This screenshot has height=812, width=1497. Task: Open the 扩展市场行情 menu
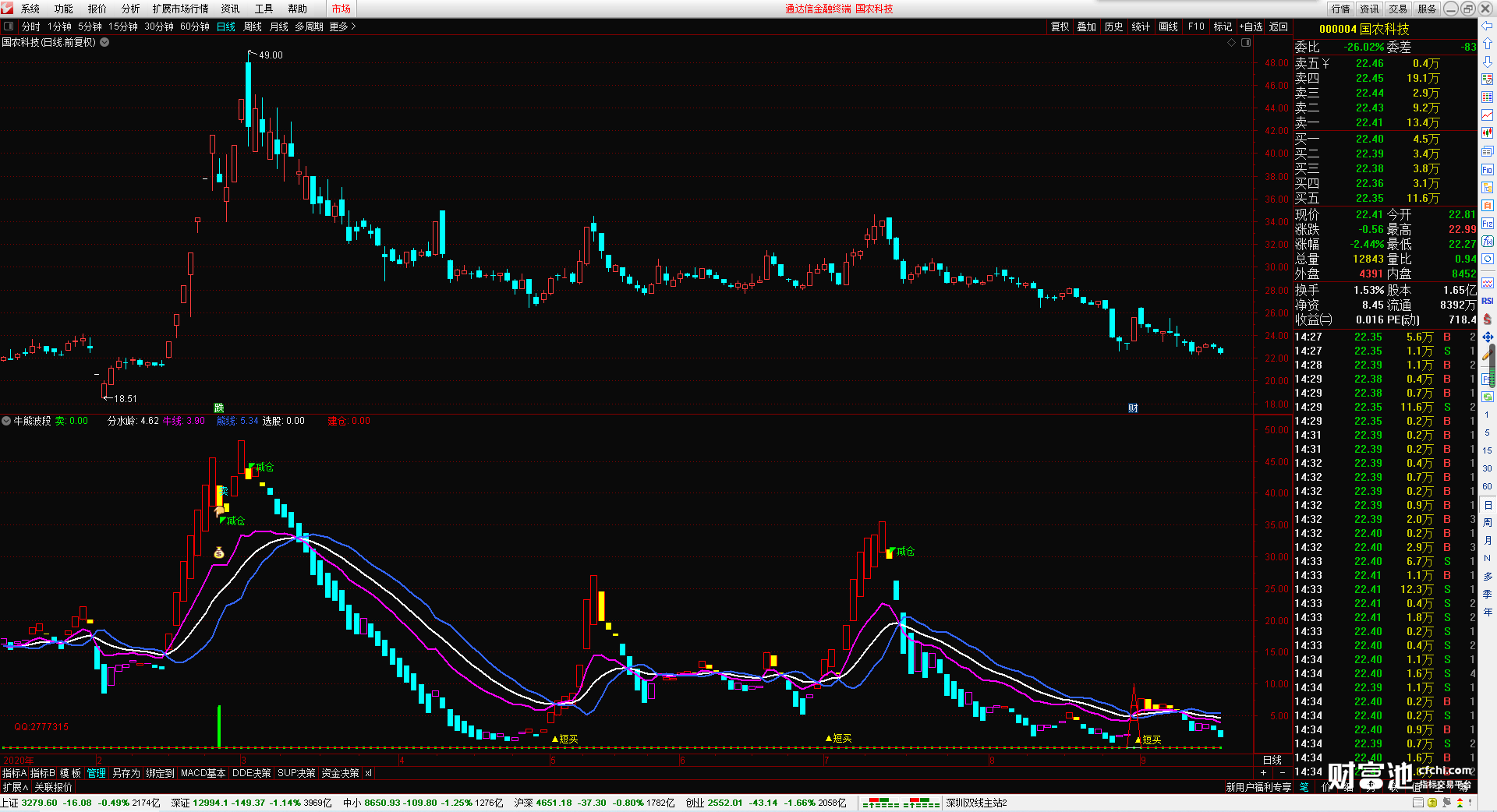click(181, 9)
